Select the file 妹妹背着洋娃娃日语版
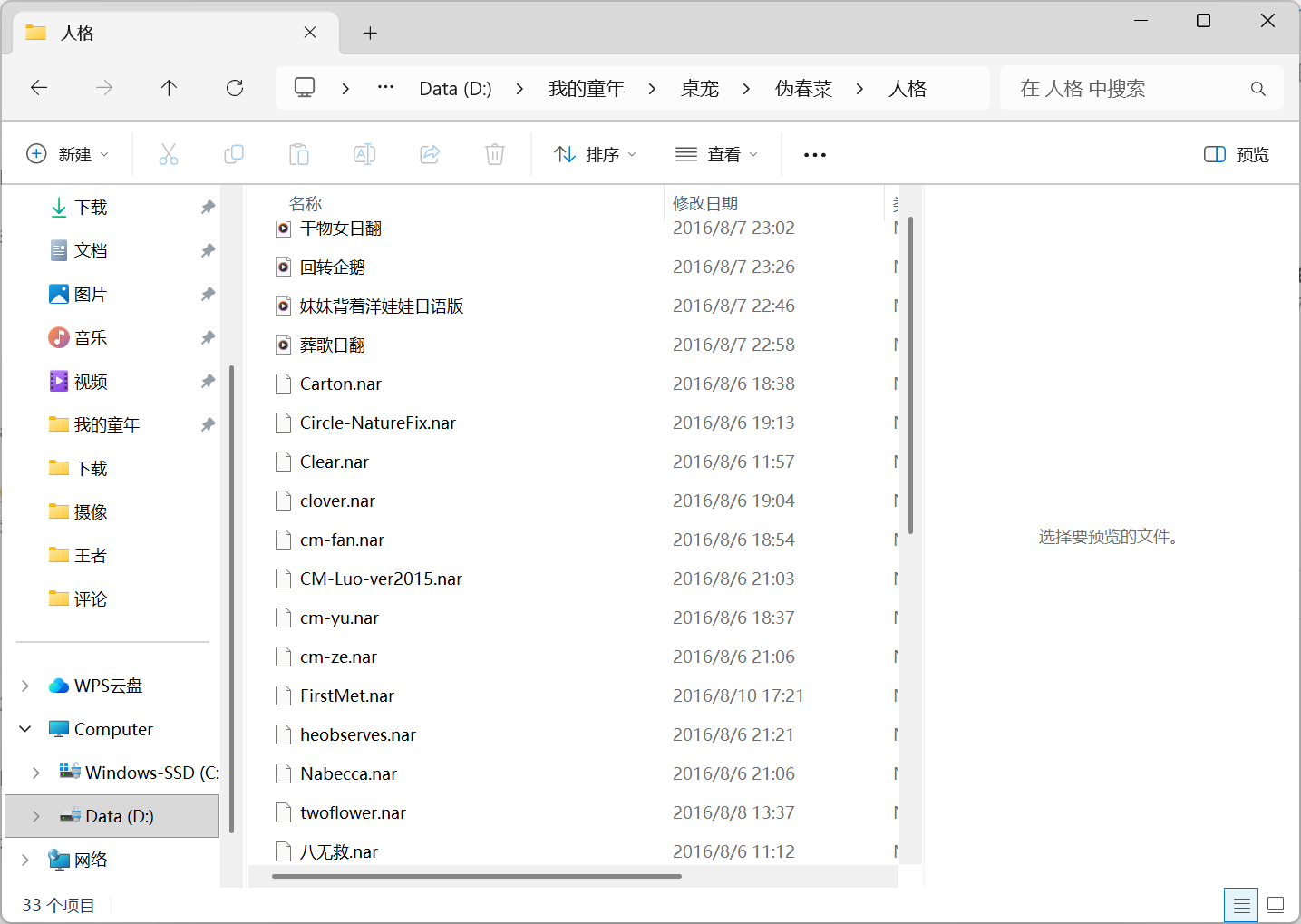Screen dimensions: 1301x924 pos(382,306)
